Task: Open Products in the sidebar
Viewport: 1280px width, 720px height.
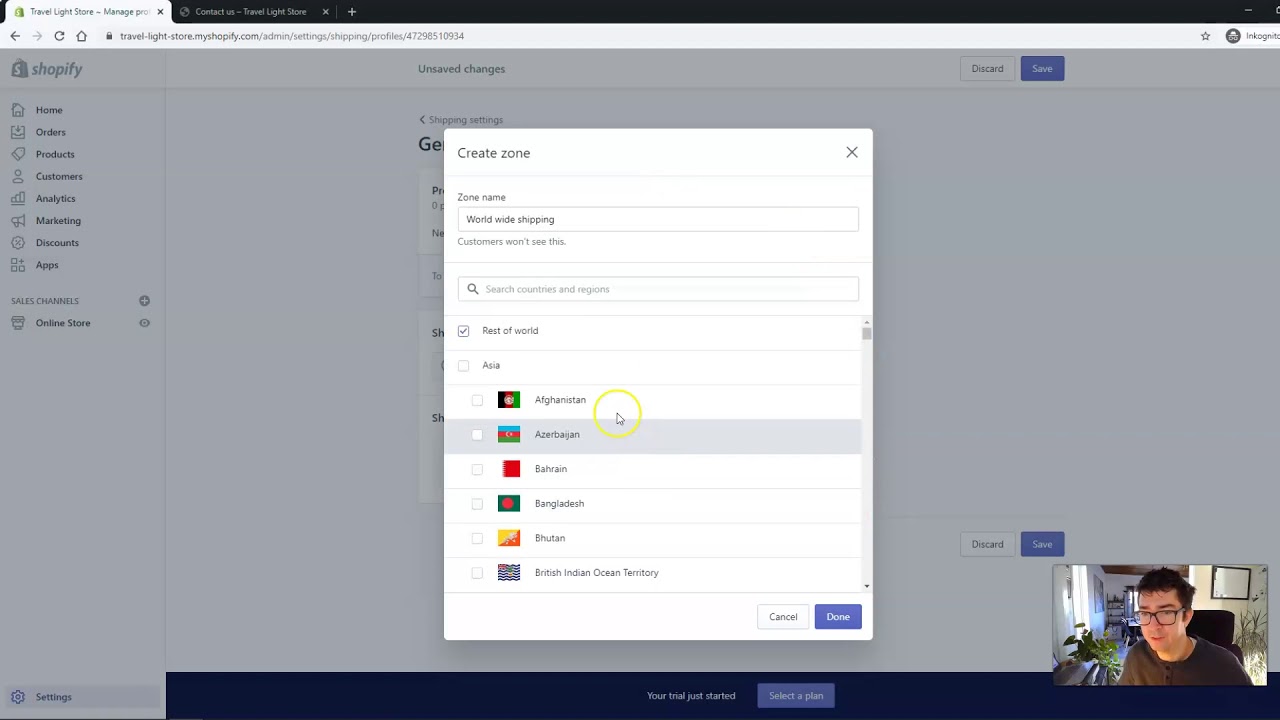Action: pos(55,154)
